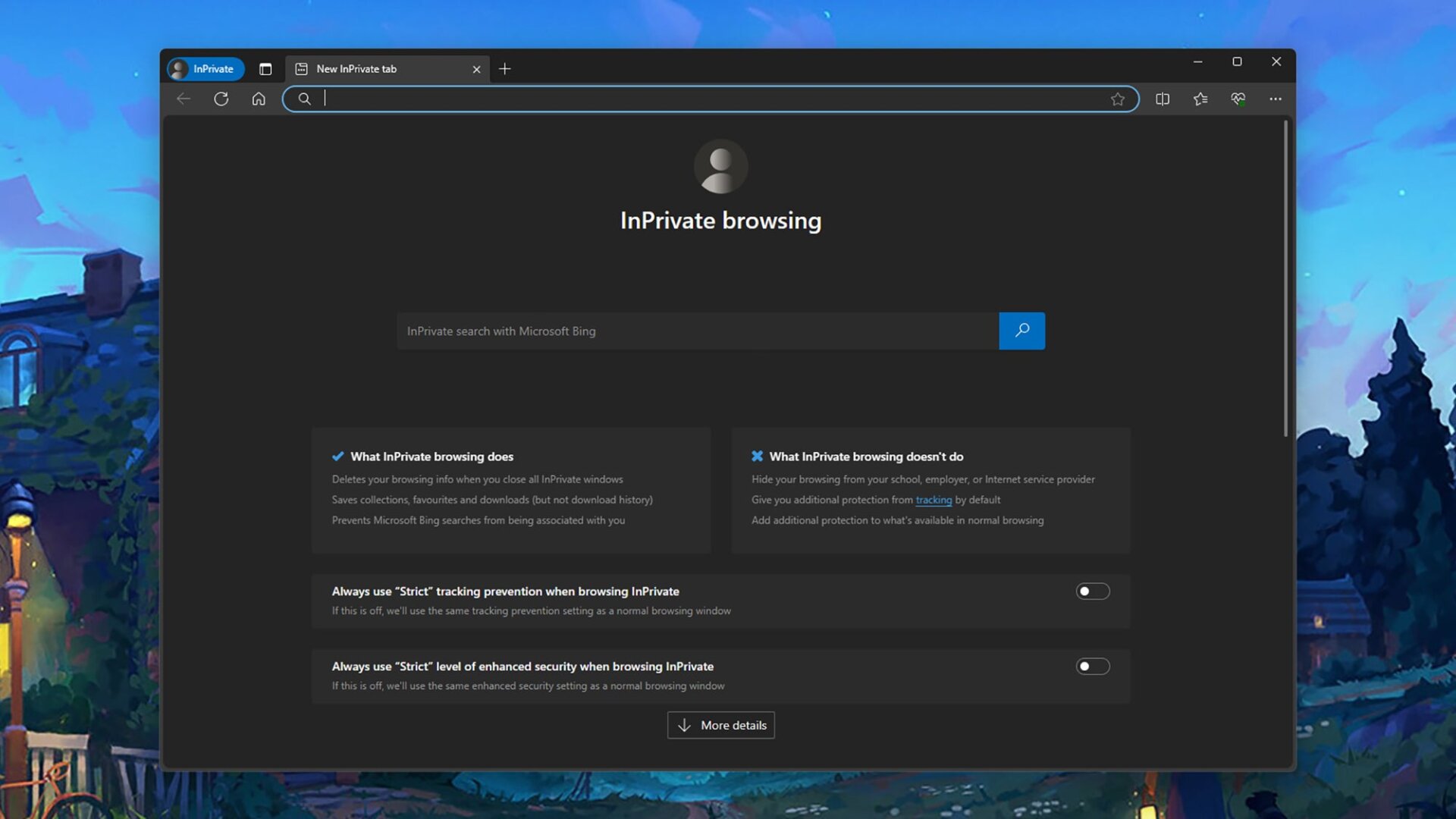Expand More details section
The height and width of the screenshot is (819, 1456).
point(720,725)
